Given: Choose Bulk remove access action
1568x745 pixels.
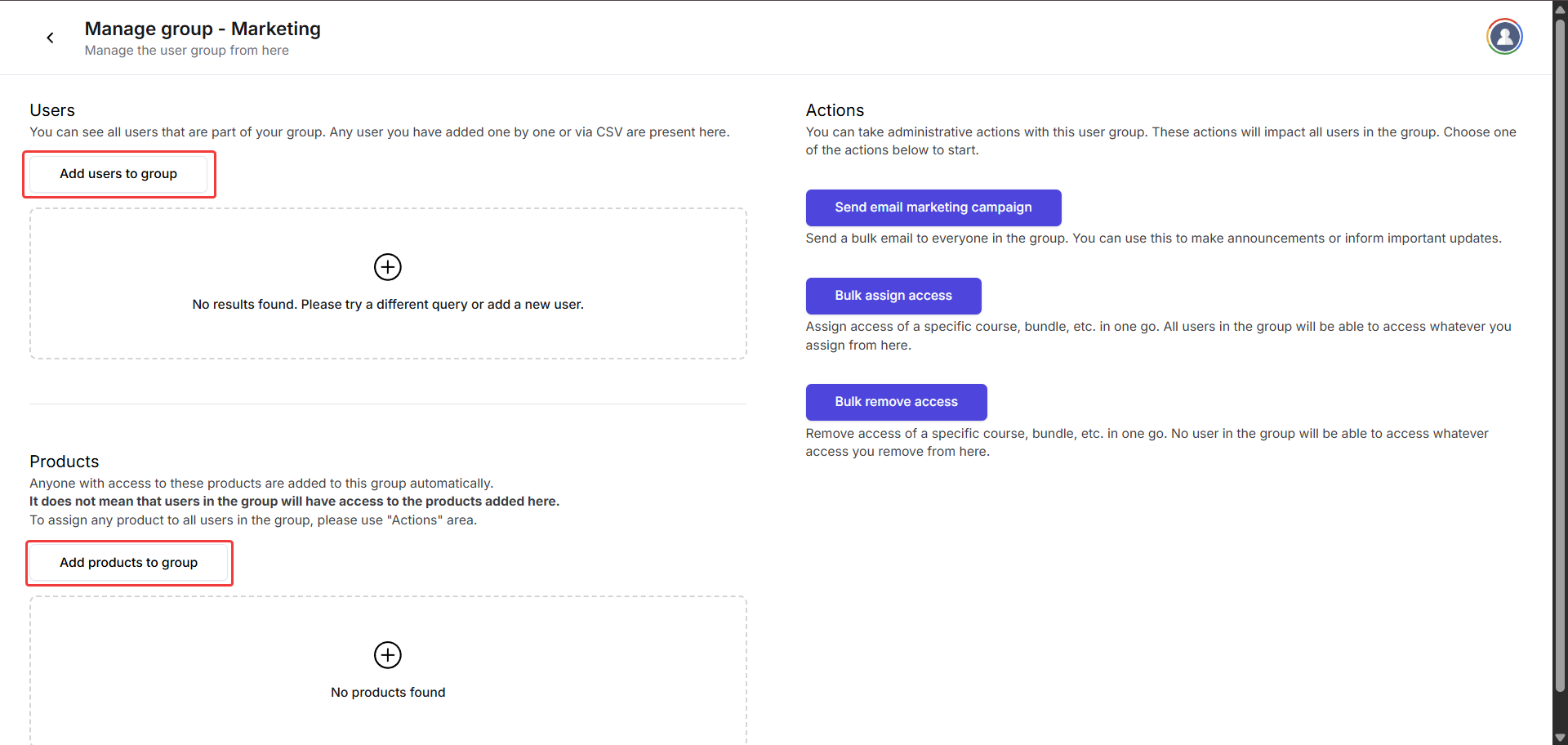Looking at the screenshot, I should [x=896, y=402].
